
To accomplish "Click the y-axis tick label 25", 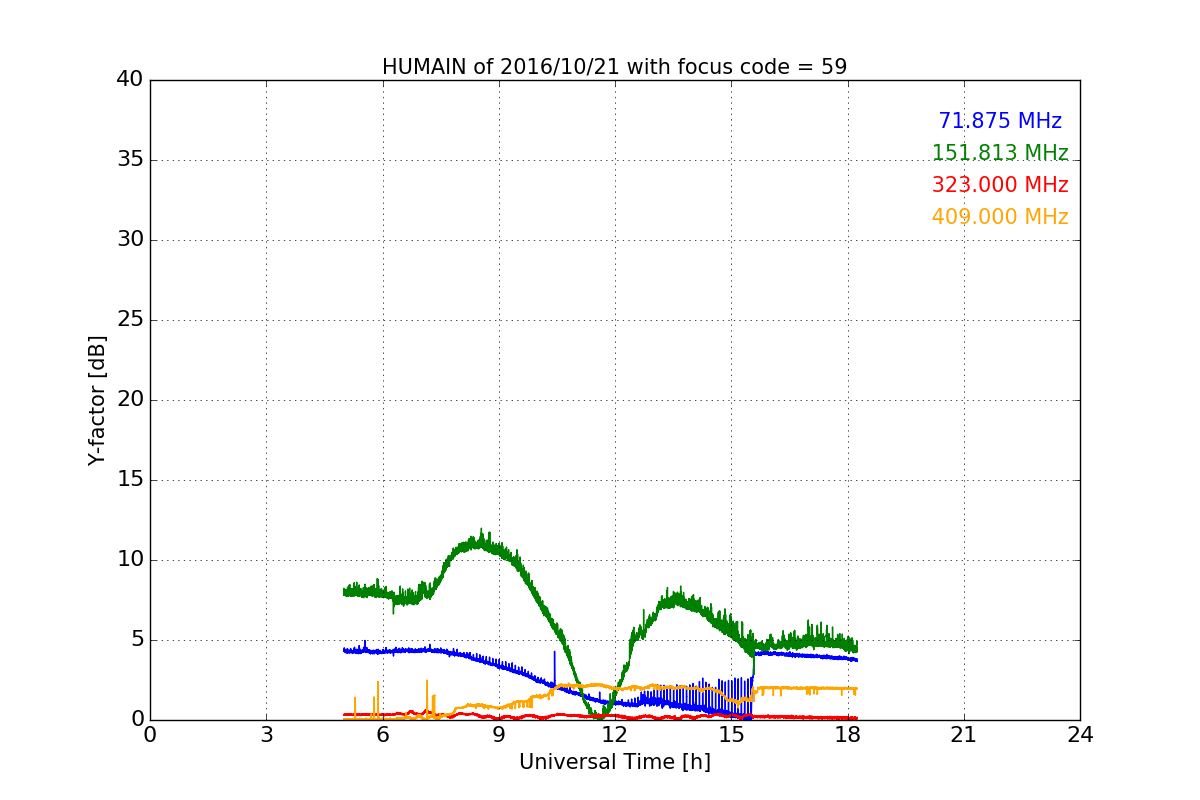I will (130, 320).
